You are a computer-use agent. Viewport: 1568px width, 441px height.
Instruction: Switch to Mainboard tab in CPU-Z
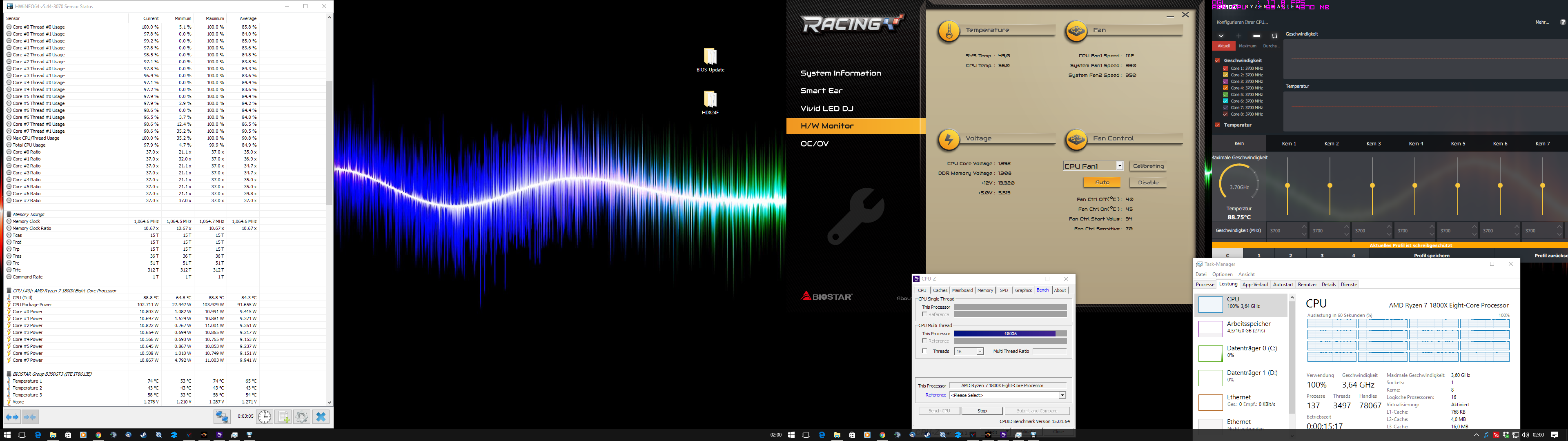click(962, 291)
